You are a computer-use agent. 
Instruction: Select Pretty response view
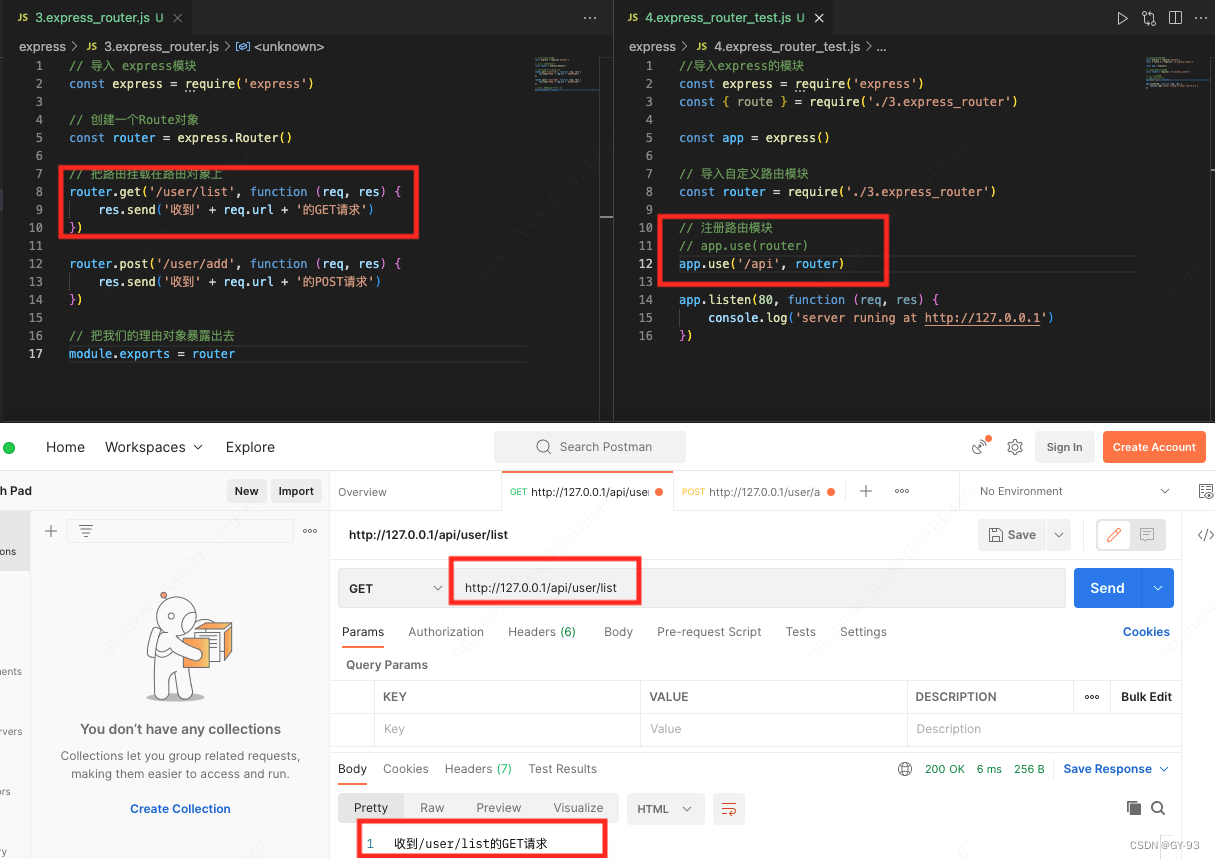(370, 808)
